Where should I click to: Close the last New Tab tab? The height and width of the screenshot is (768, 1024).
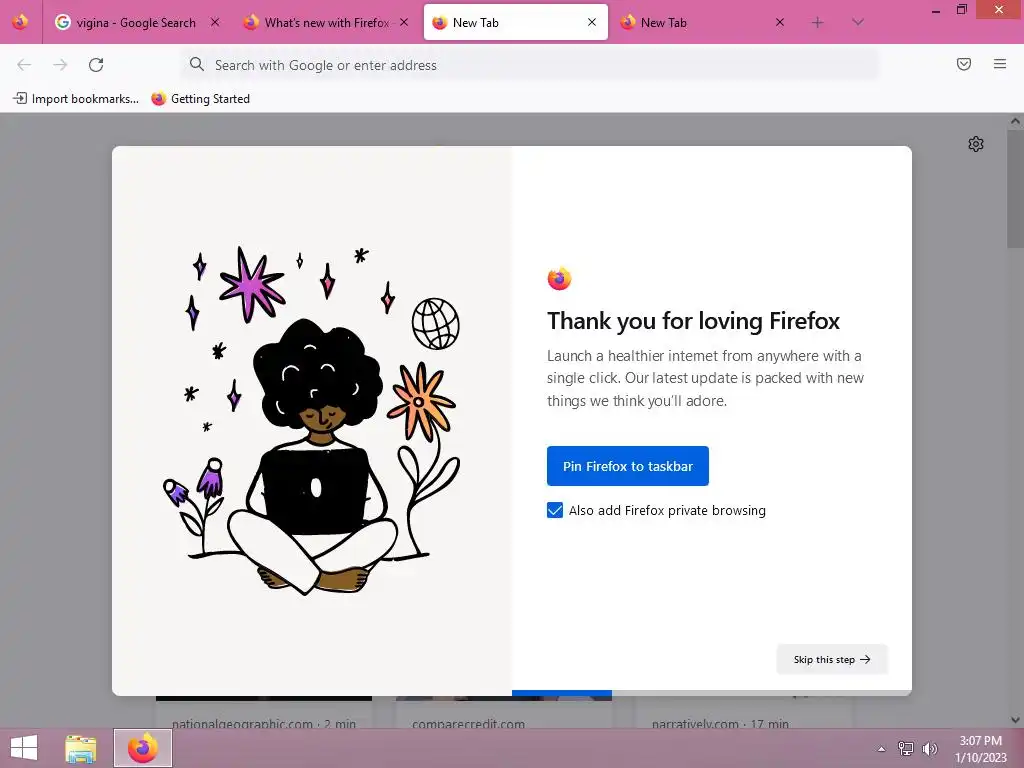coord(780,22)
